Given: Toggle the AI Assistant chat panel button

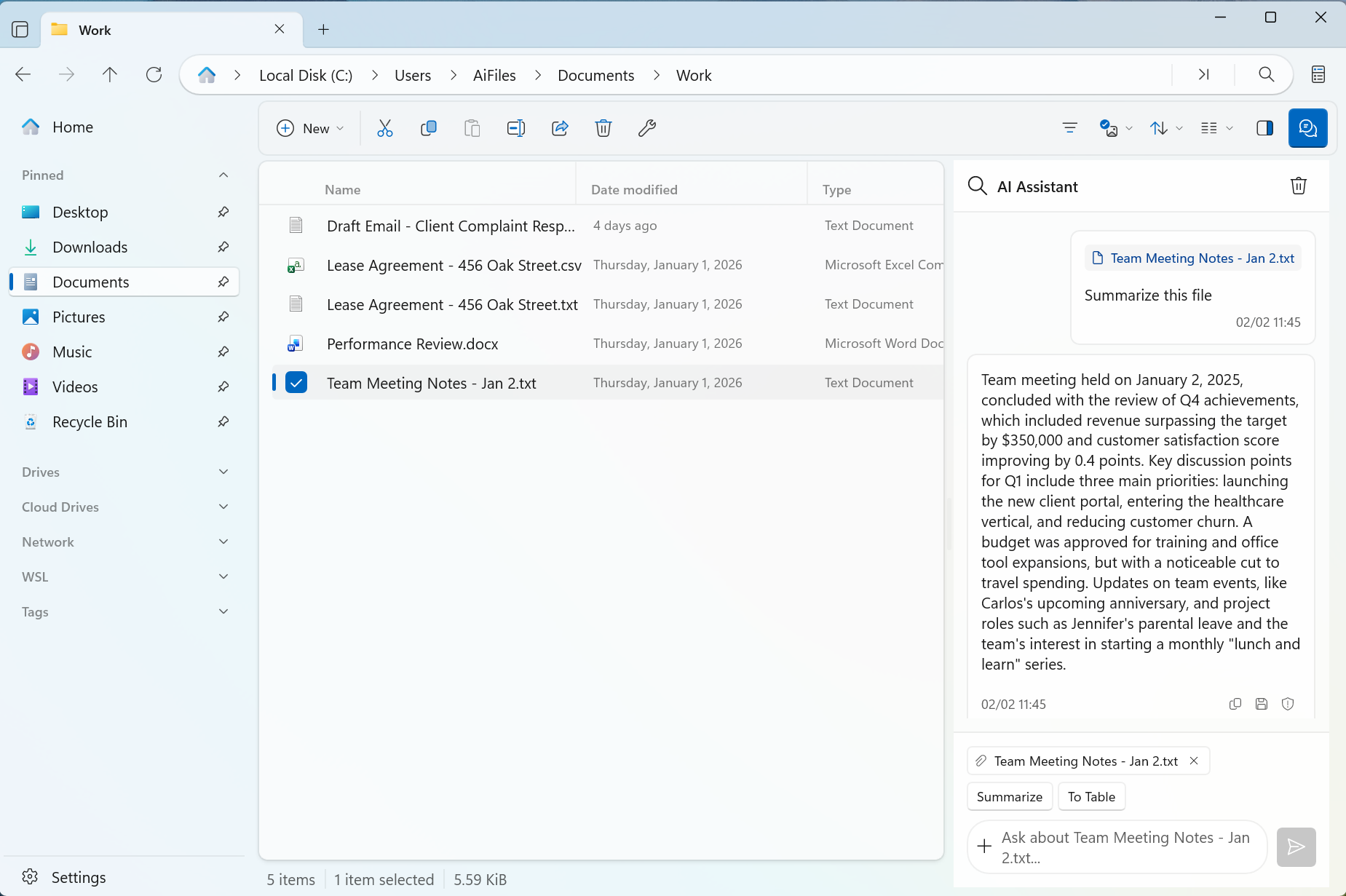Looking at the screenshot, I should click(1307, 129).
